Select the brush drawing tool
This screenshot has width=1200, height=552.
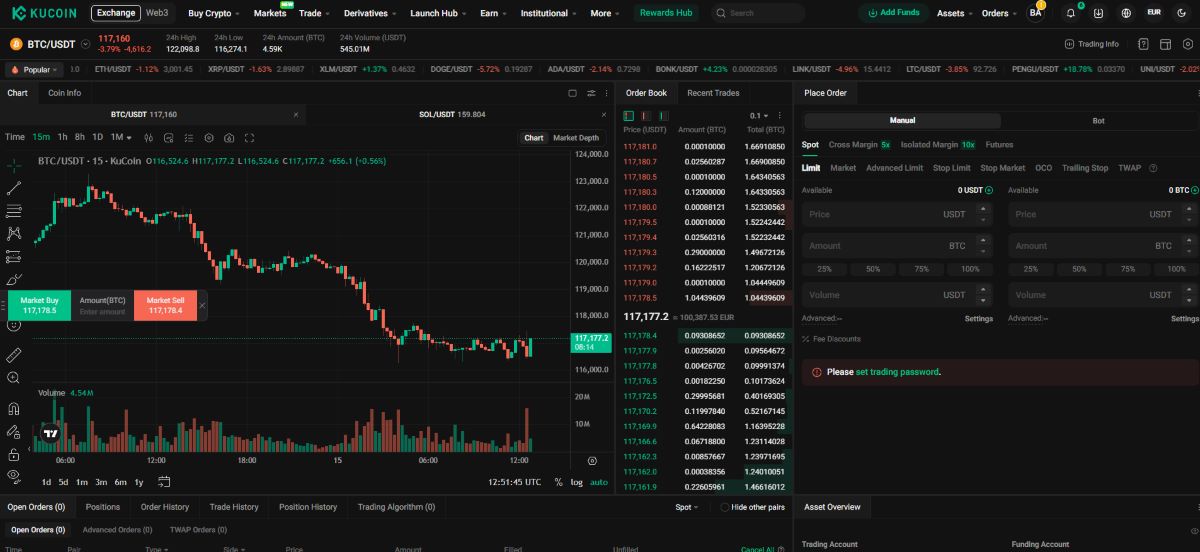click(14, 280)
